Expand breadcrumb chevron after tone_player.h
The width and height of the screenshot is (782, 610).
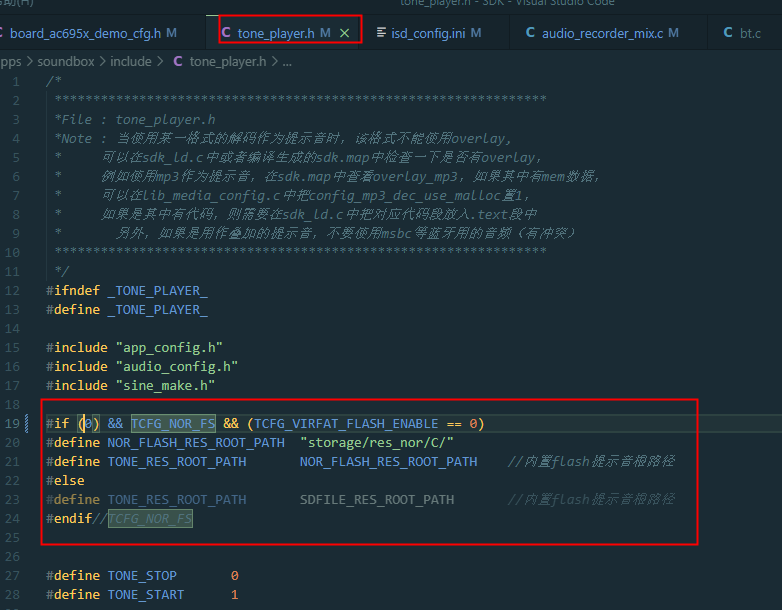point(275,61)
